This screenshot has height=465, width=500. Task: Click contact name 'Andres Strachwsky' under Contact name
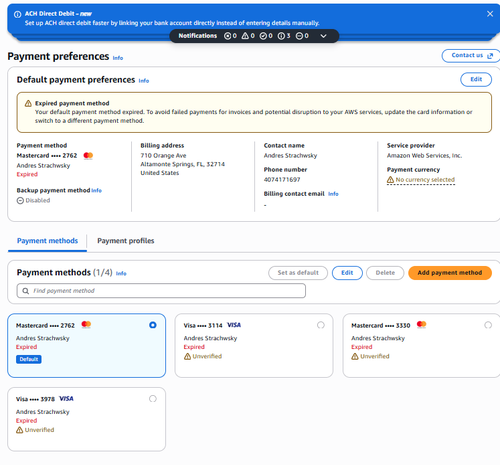pyautogui.click(x=290, y=156)
